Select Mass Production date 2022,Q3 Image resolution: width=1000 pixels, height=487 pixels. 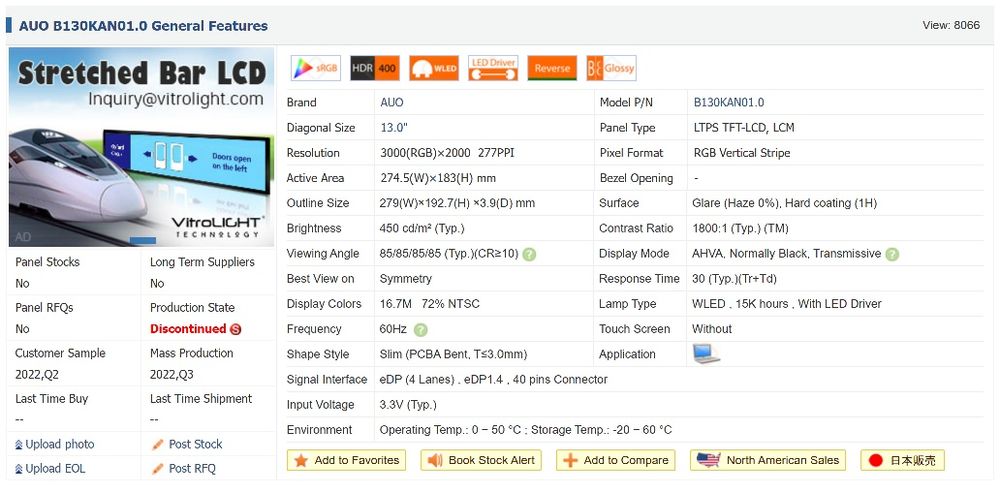pyautogui.click(x=172, y=375)
